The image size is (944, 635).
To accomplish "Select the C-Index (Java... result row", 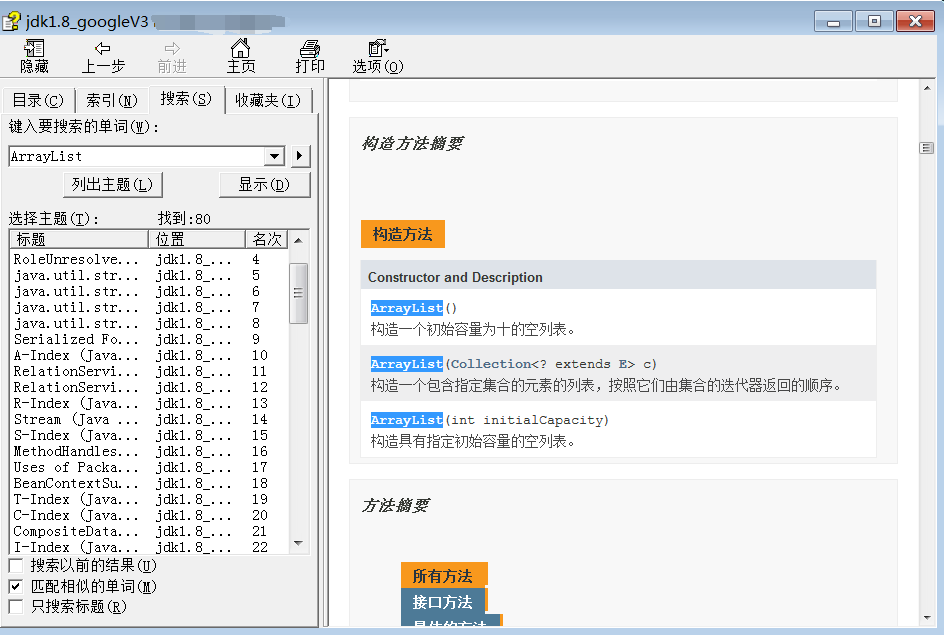I will click(149, 515).
